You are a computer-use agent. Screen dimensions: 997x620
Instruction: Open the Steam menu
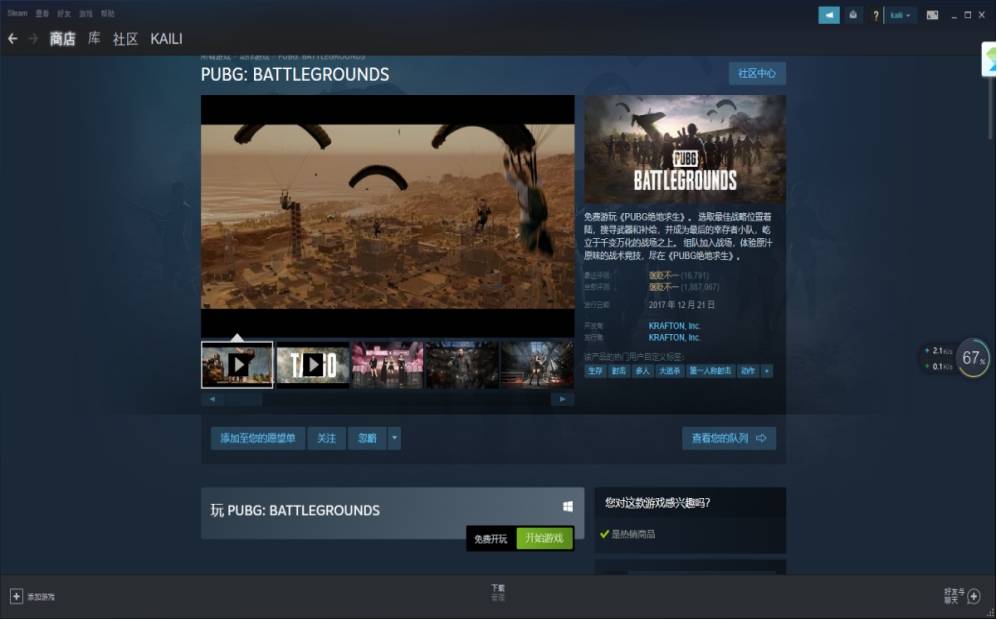coord(17,13)
